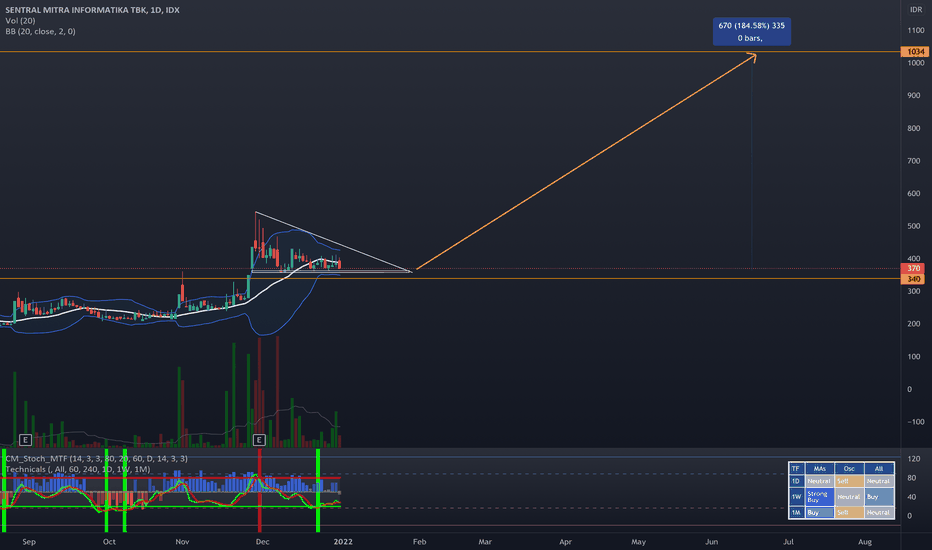Click the 2022 label on time axis
The height and width of the screenshot is (550, 932).
point(343,542)
